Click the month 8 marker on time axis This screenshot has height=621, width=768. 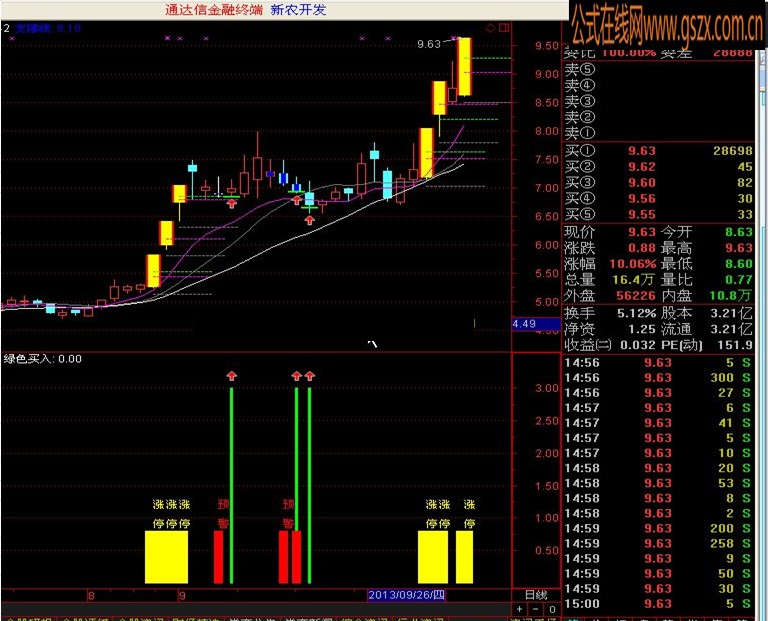coord(91,596)
